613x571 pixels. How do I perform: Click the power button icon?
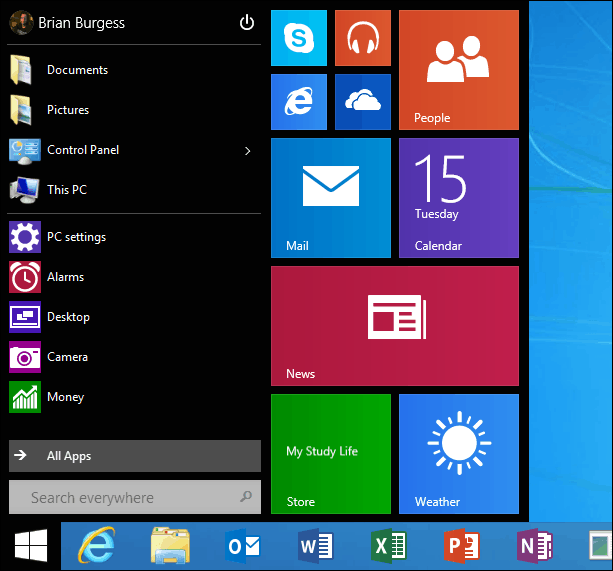pyautogui.click(x=247, y=22)
